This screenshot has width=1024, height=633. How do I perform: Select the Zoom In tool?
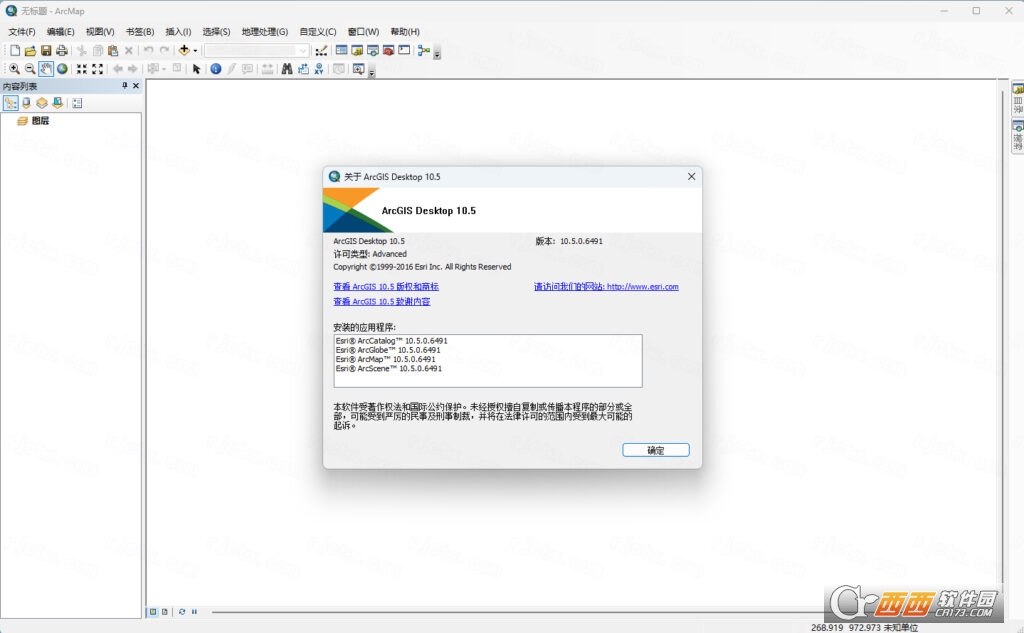[14, 69]
